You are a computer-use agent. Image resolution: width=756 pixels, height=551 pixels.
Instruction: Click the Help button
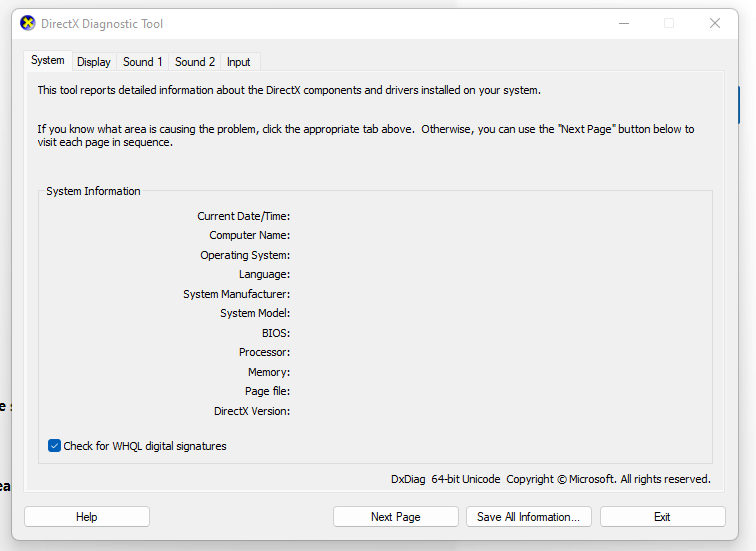87,517
